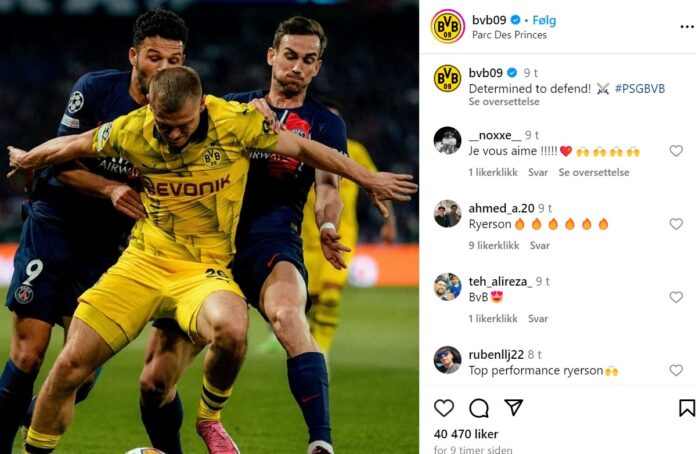The image size is (696, 454).
Task: View the 40 470 liker list
Action: pyautogui.click(x=466, y=434)
